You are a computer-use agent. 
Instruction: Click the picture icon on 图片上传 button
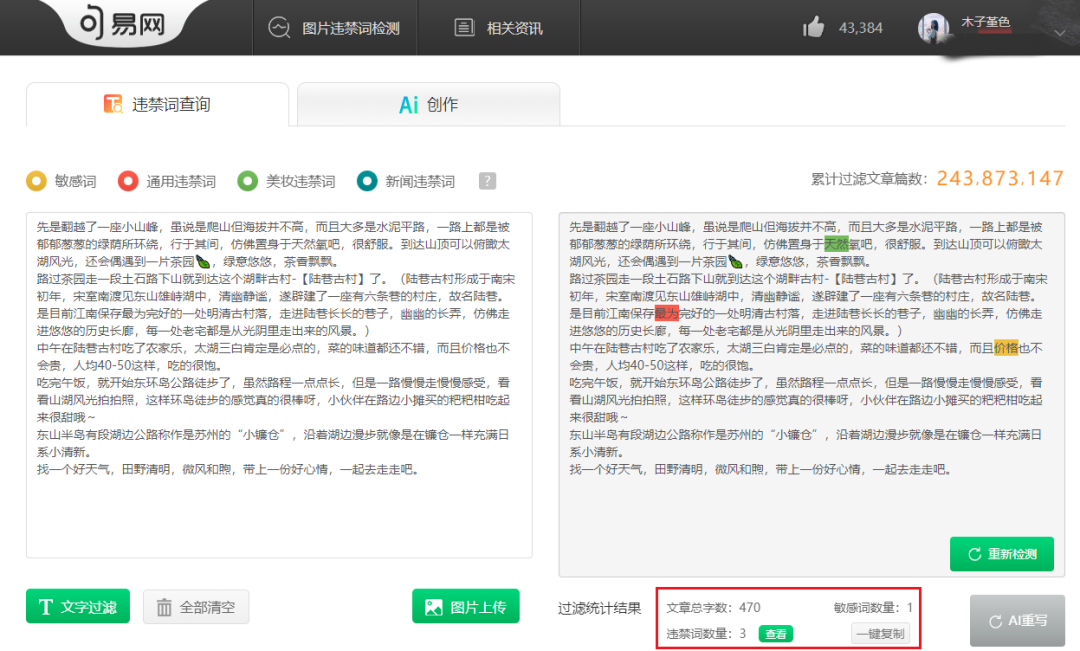(434, 606)
